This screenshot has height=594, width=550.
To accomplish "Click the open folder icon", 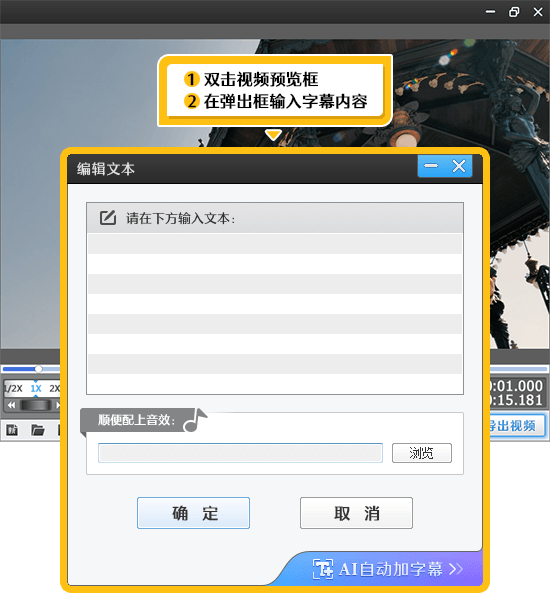I will (38, 430).
